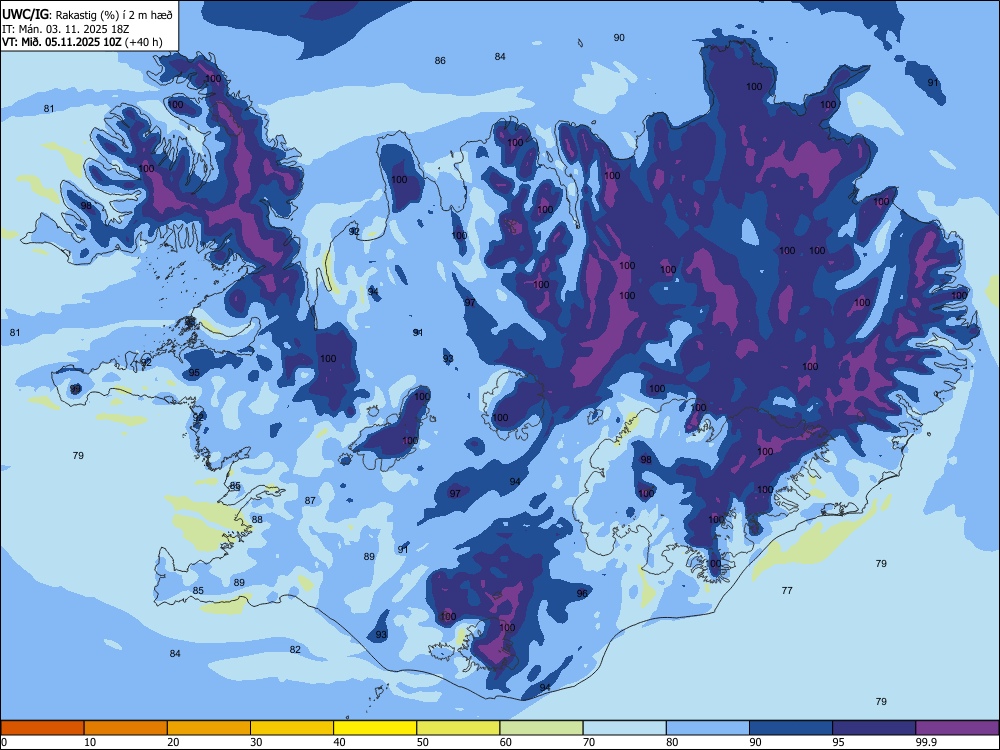Click the 'VT: Mið. 05.11.2025 10Z (+40 h)' line

click(x=82, y=43)
